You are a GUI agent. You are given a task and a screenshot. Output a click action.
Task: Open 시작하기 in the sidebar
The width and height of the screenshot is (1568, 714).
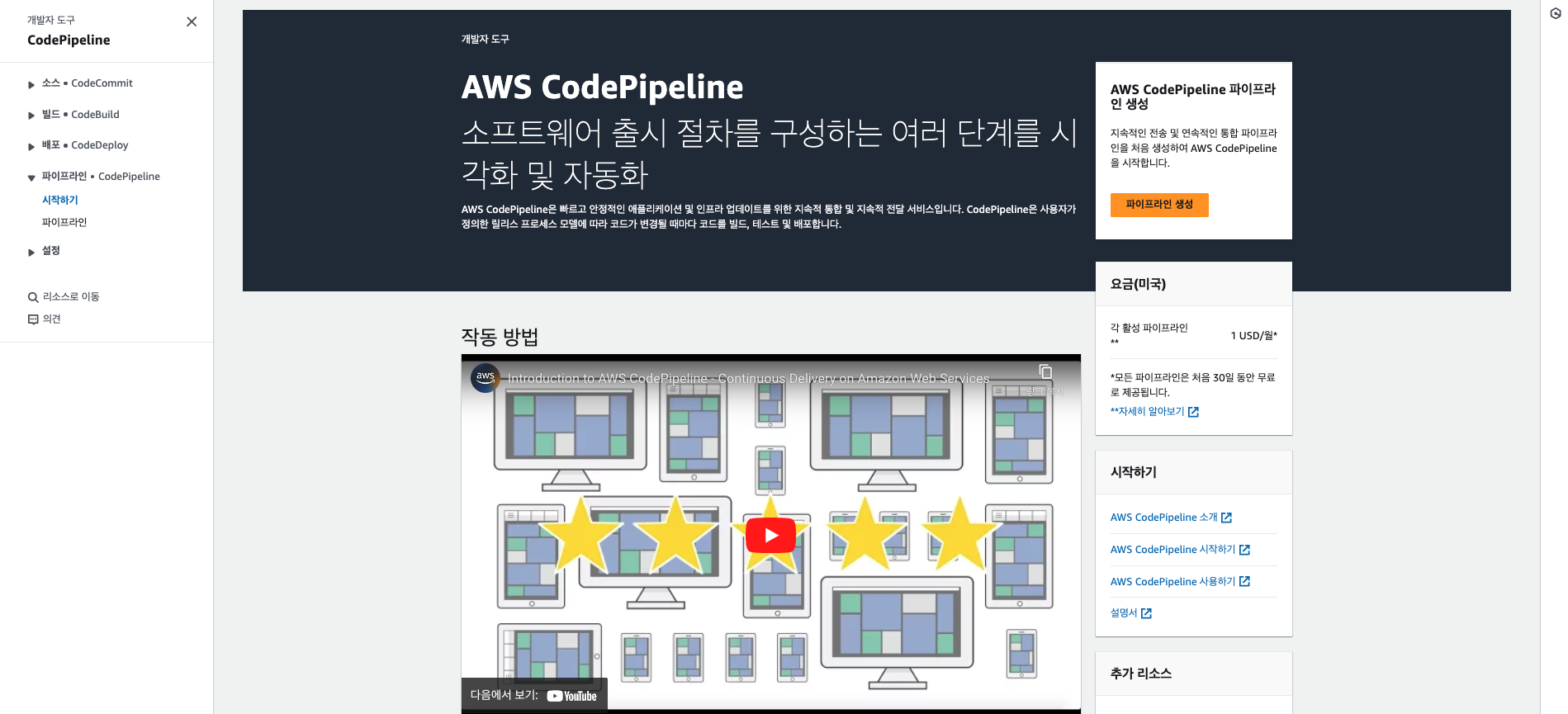(x=60, y=200)
